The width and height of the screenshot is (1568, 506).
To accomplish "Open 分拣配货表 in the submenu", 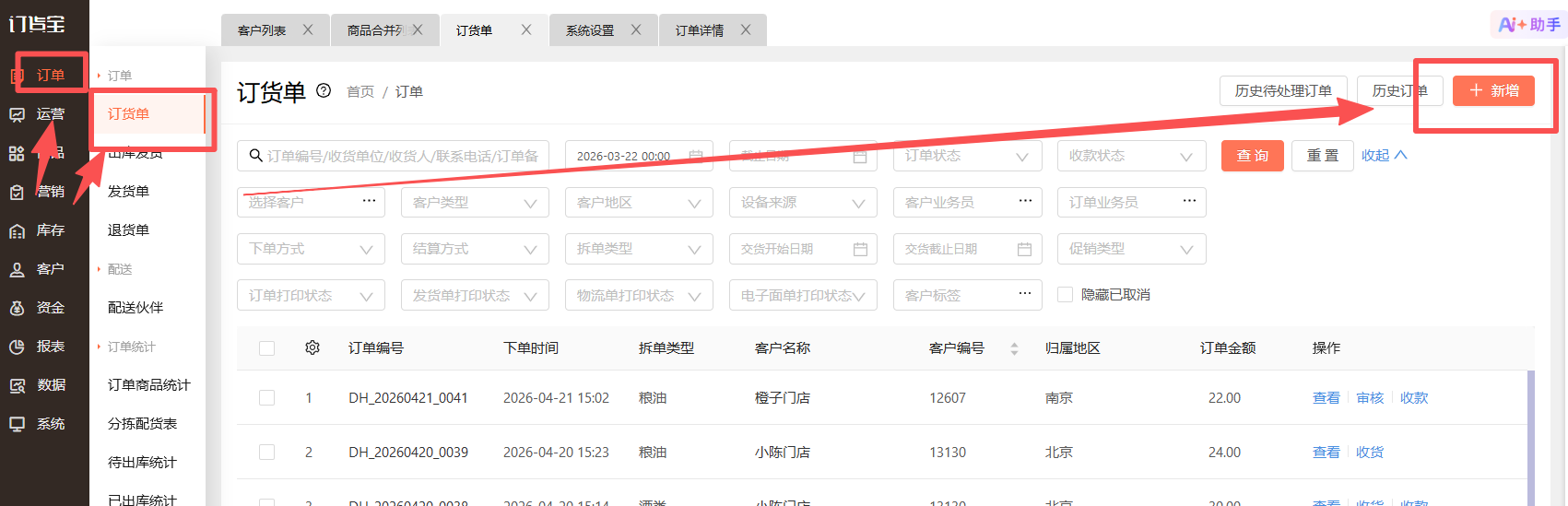I will (142, 424).
